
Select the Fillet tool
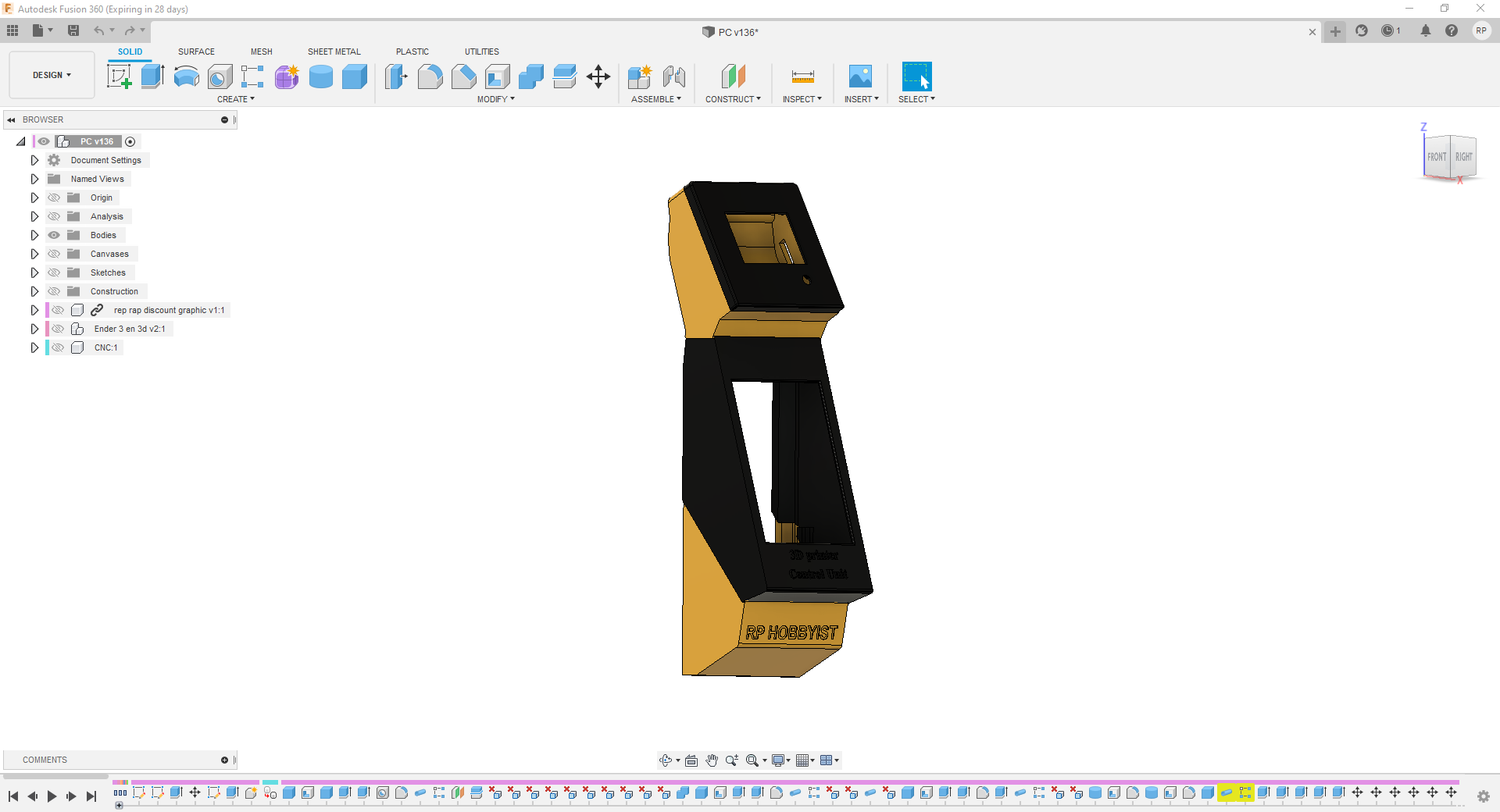tap(430, 77)
